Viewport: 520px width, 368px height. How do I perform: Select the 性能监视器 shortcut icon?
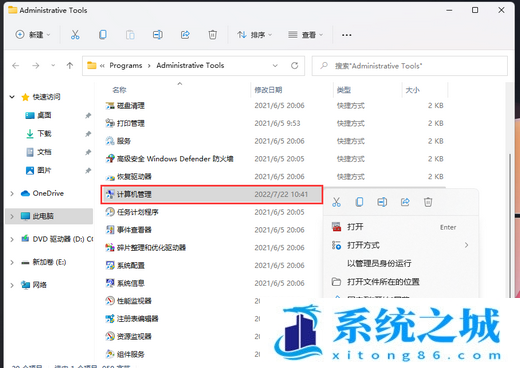click(x=110, y=301)
